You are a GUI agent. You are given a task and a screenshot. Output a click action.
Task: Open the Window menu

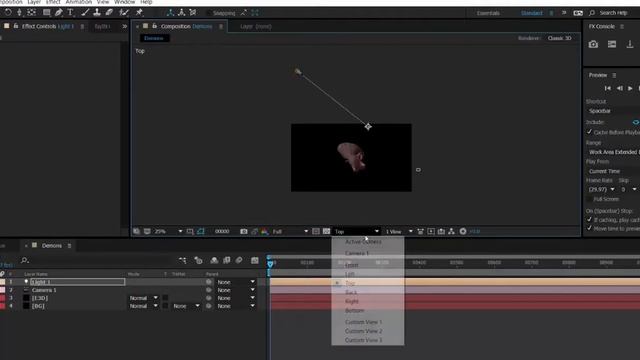pos(124,2)
